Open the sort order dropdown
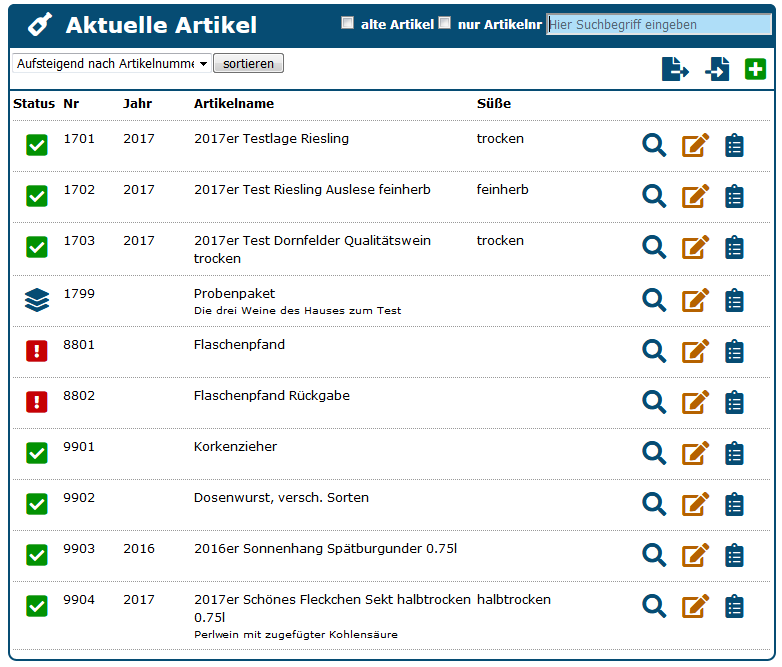Viewport: 782px width, 667px height. 111,64
